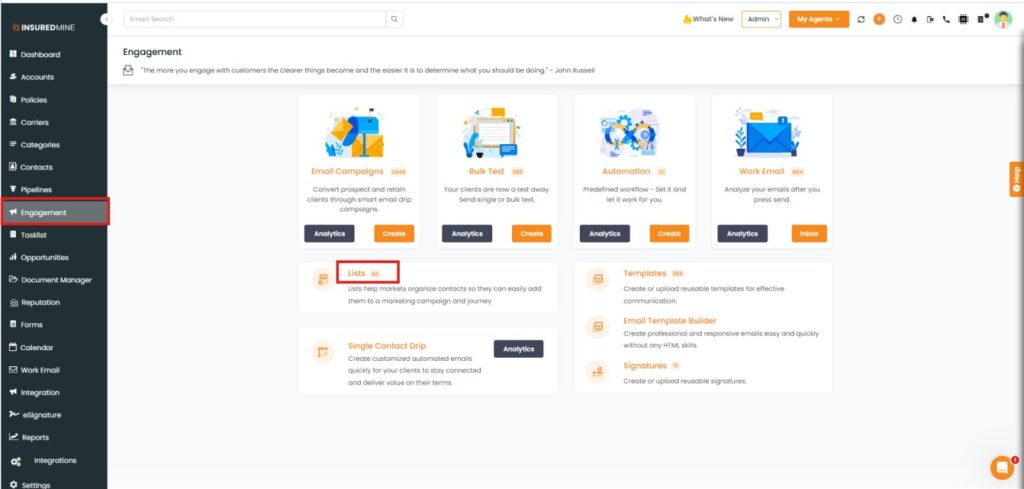Click the Smart Search magnifier icon
The width and height of the screenshot is (1024, 489).
[x=395, y=19]
